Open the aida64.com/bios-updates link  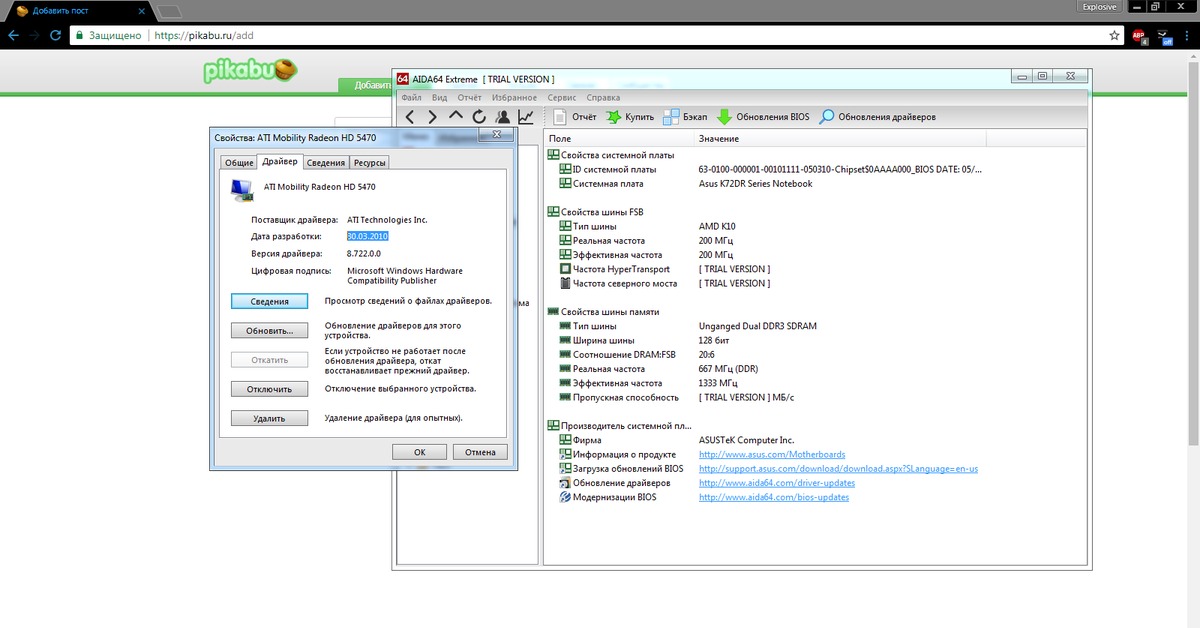tap(774, 497)
